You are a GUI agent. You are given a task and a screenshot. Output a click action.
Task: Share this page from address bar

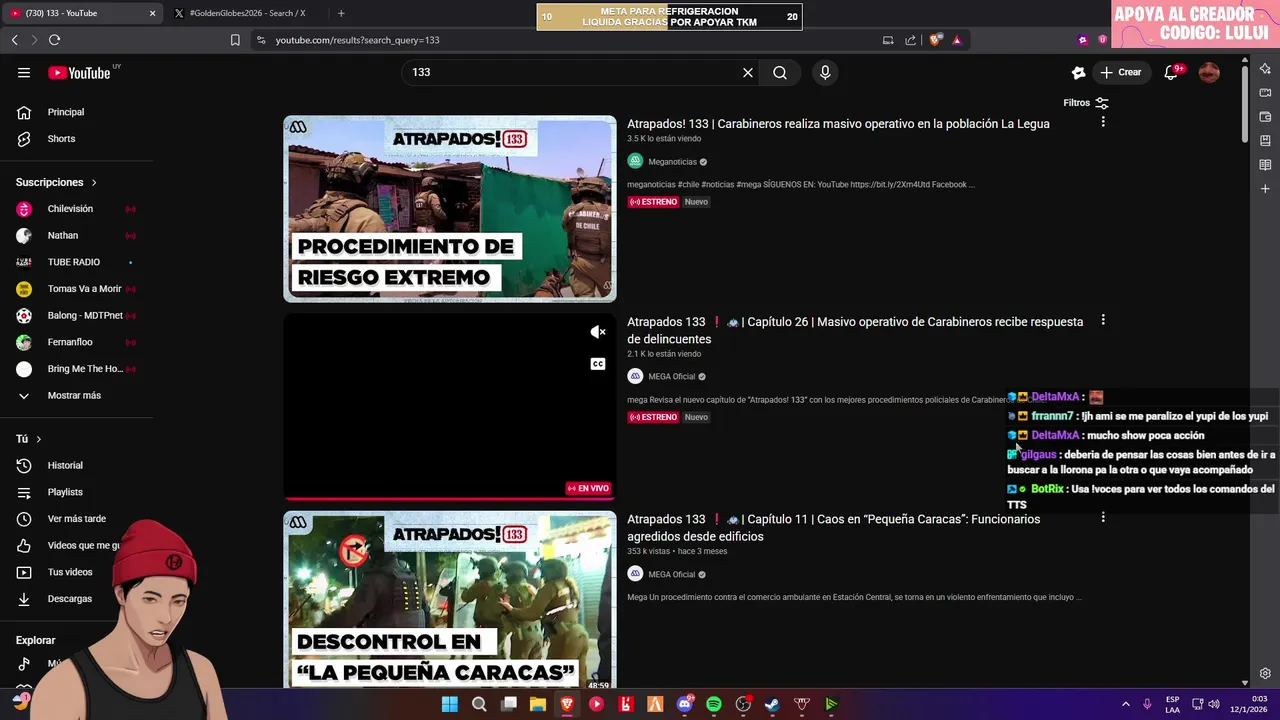(x=911, y=40)
